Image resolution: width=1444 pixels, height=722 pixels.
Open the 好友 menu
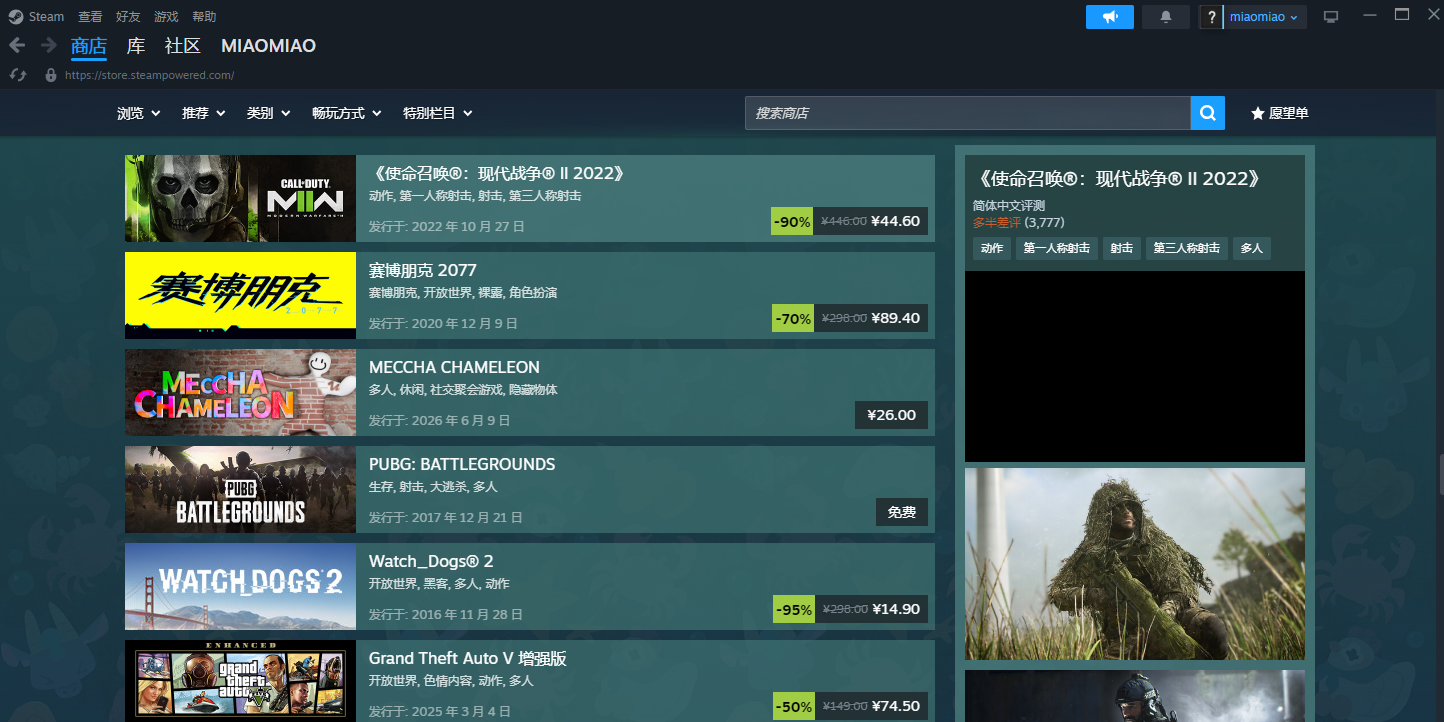click(128, 16)
